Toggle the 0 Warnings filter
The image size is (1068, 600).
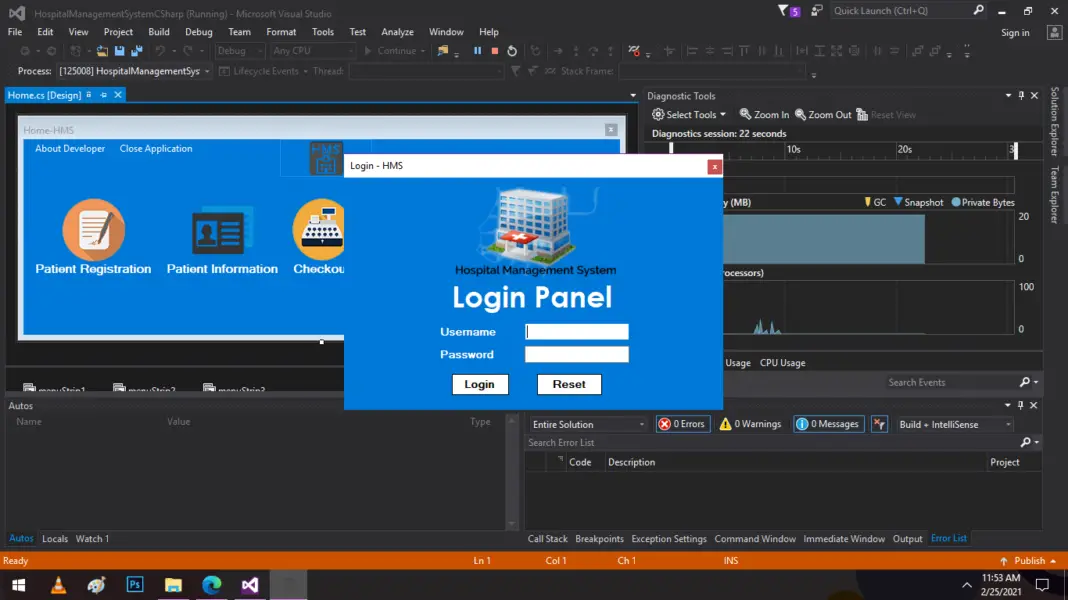click(751, 424)
